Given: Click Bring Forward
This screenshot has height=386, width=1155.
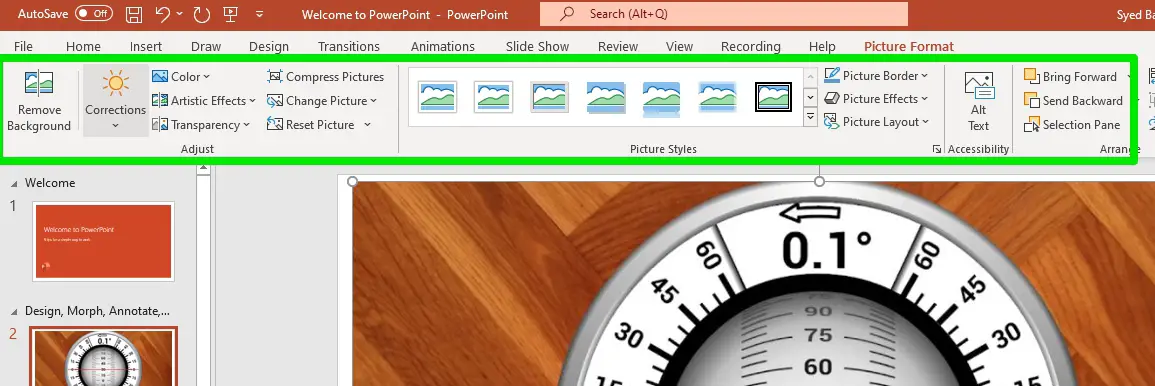Looking at the screenshot, I should (x=1071, y=77).
